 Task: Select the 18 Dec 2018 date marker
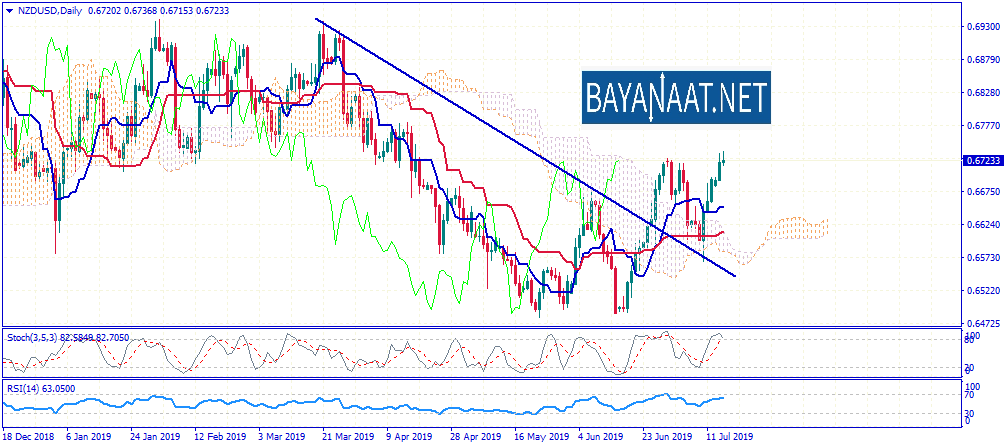[28, 437]
